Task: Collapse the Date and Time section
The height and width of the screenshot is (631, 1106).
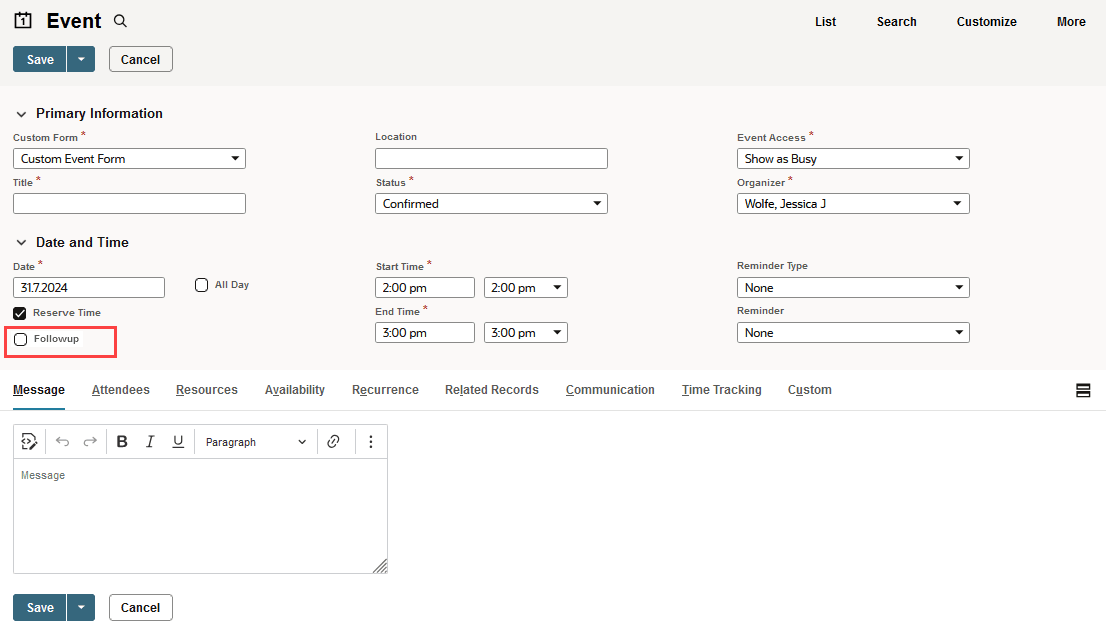Action: 21,243
